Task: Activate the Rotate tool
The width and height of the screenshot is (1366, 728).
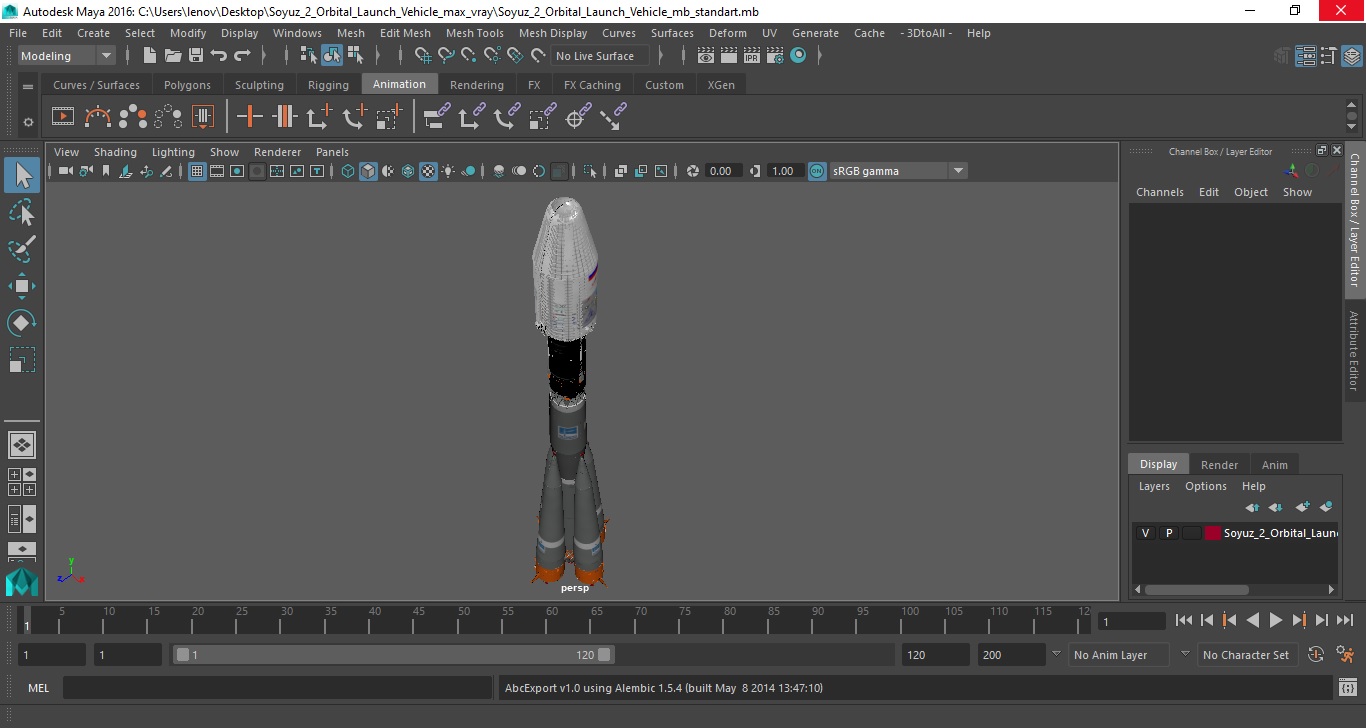Action: coord(22,323)
